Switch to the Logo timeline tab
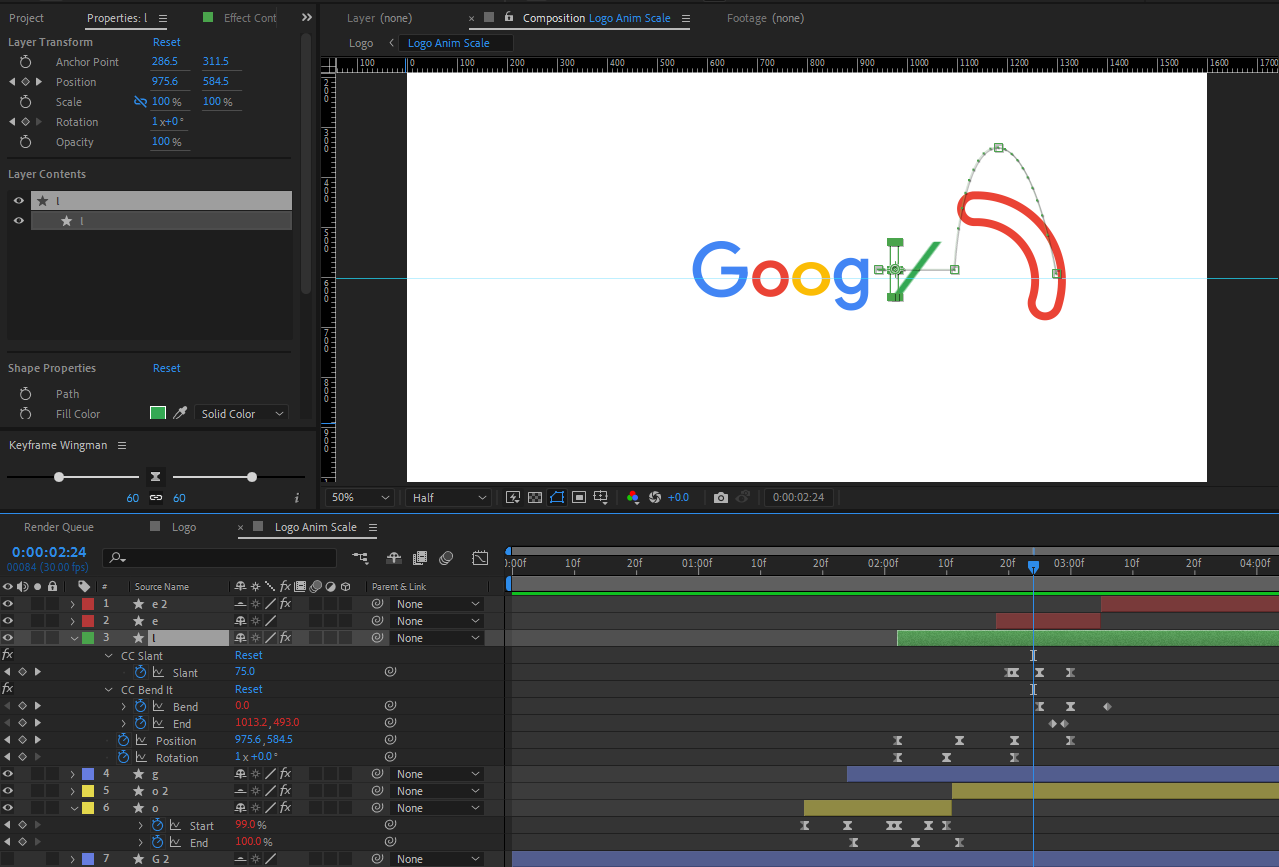This screenshot has height=867, width=1279. [184, 527]
